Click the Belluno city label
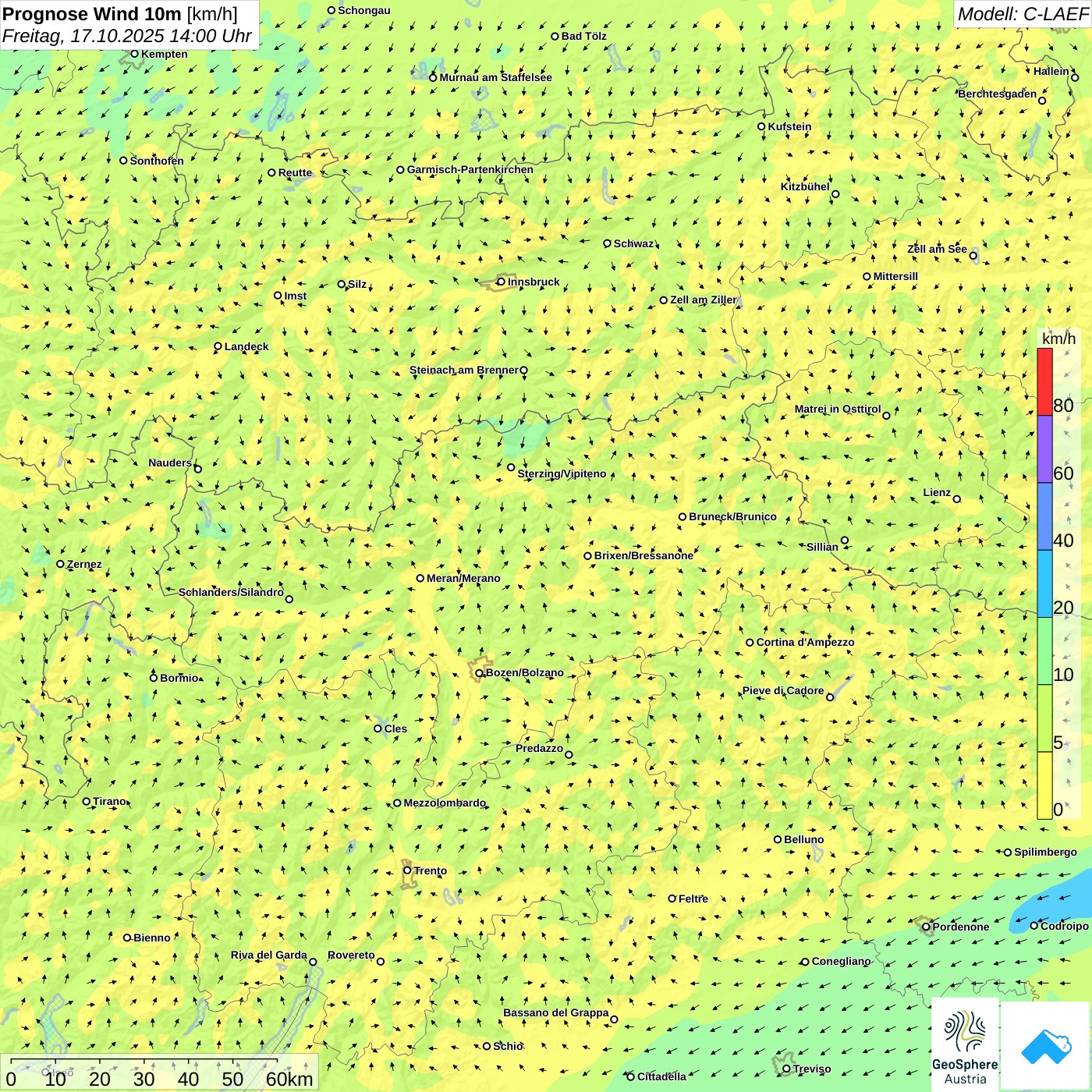The width and height of the screenshot is (1092, 1092). pyautogui.click(x=803, y=839)
